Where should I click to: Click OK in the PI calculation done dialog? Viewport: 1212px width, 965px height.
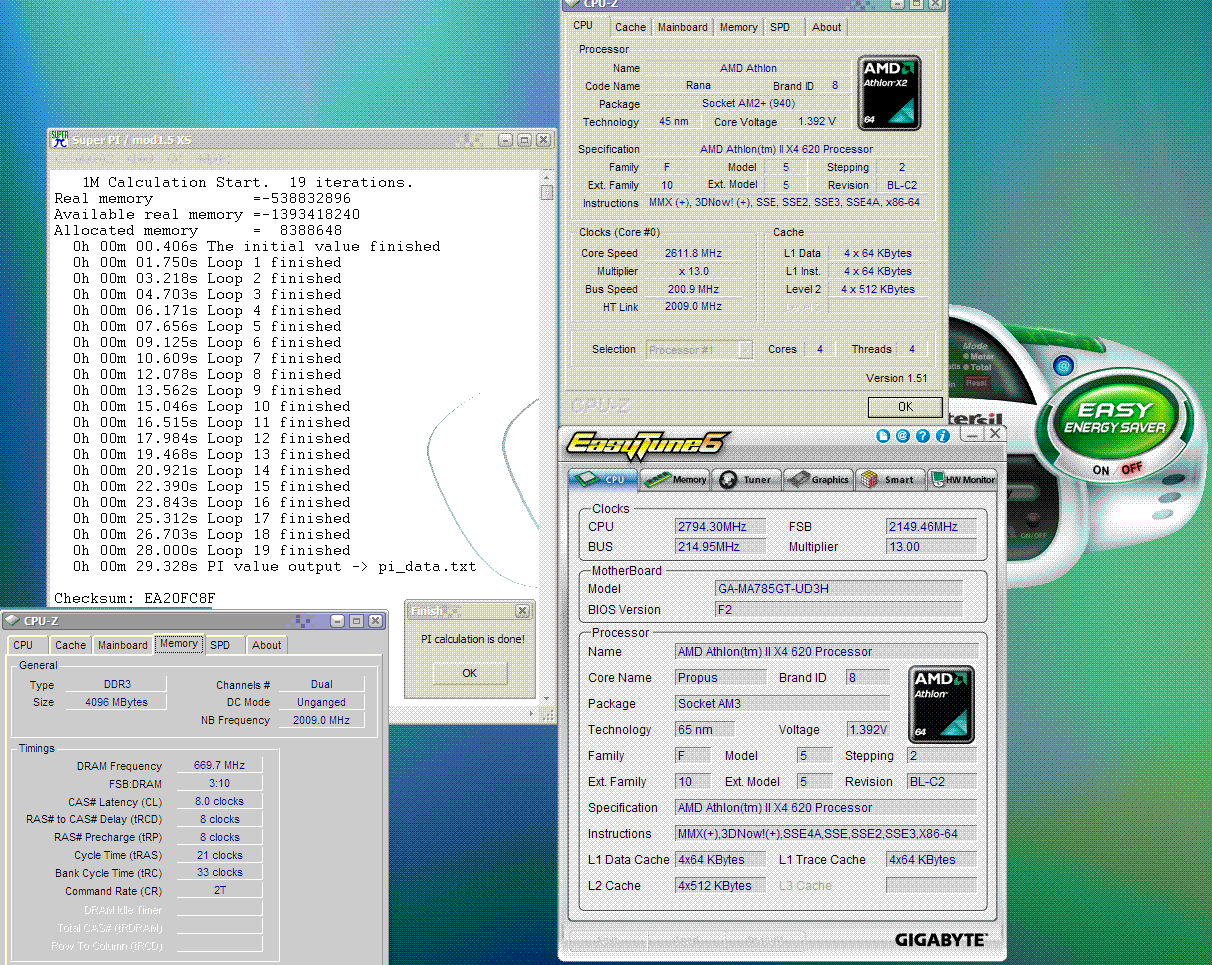tap(469, 673)
